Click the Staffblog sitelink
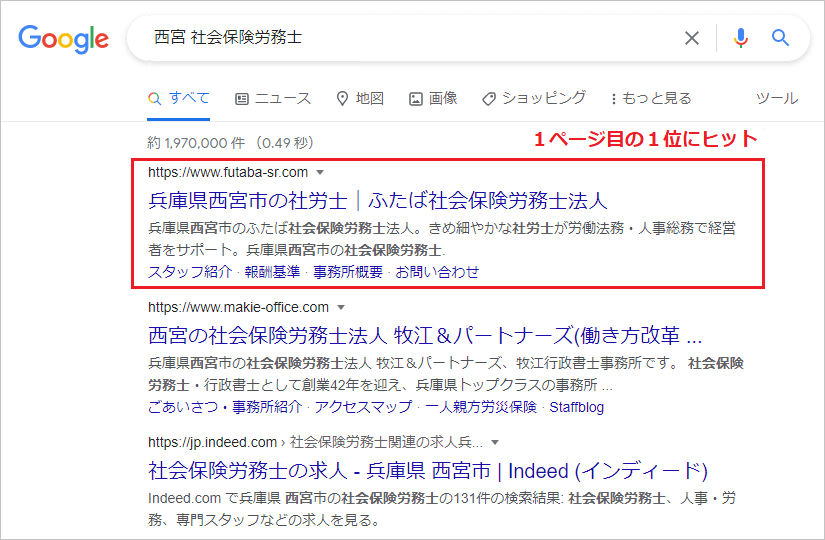825x540 pixels. (577, 407)
